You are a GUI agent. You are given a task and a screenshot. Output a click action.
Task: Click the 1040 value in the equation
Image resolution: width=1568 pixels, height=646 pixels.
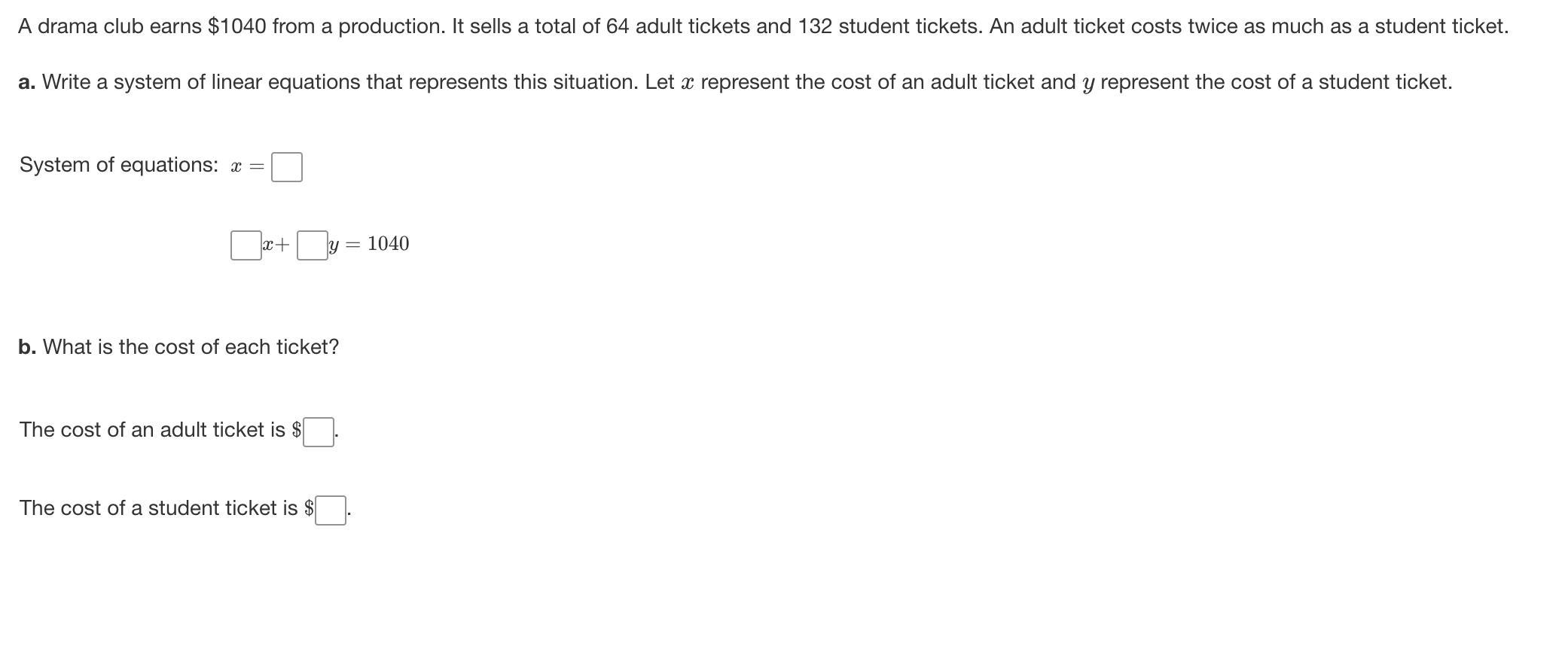[389, 244]
